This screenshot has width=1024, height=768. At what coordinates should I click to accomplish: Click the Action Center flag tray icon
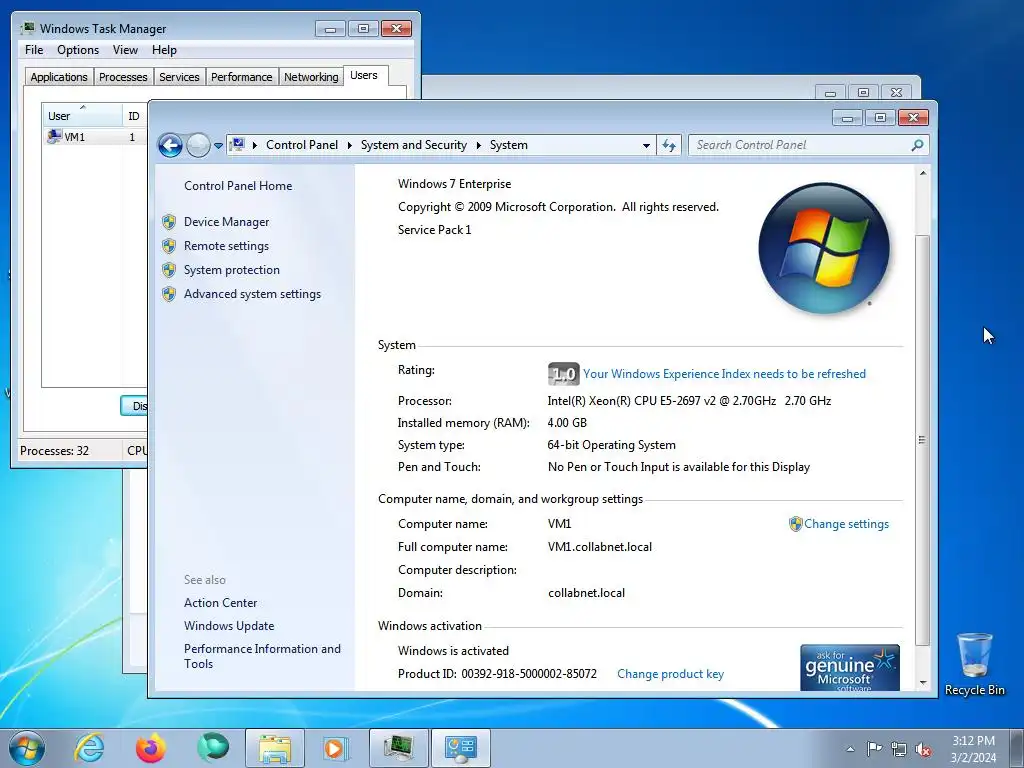[874, 749]
